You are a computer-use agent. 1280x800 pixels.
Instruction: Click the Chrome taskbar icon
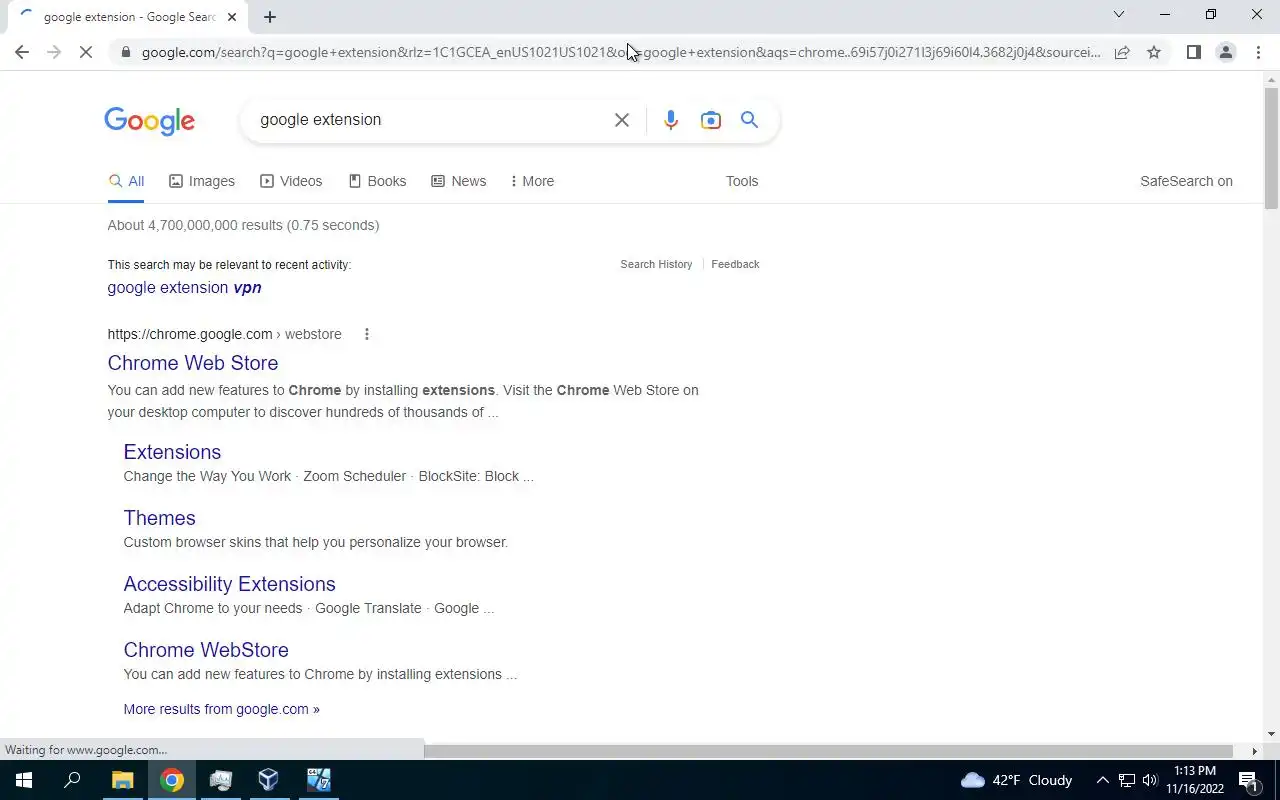172,780
